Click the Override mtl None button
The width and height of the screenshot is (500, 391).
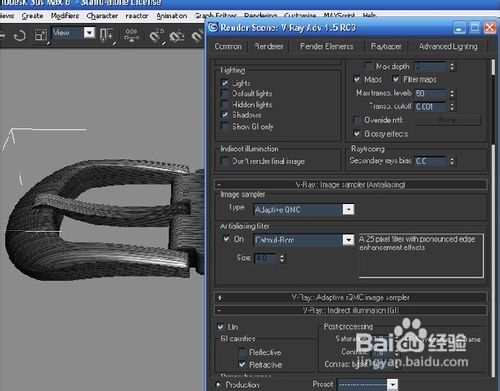(448, 120)
